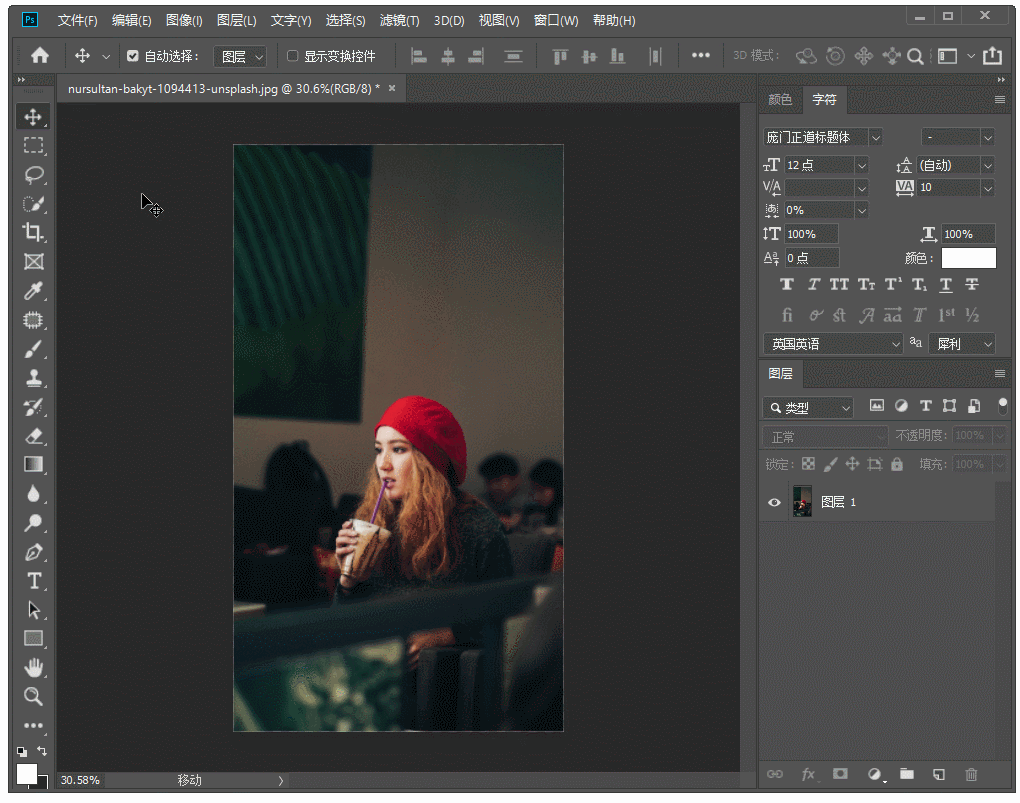
Task: Open the layer style fx menu
Action: pyautogui.click(x=809, y=774)
